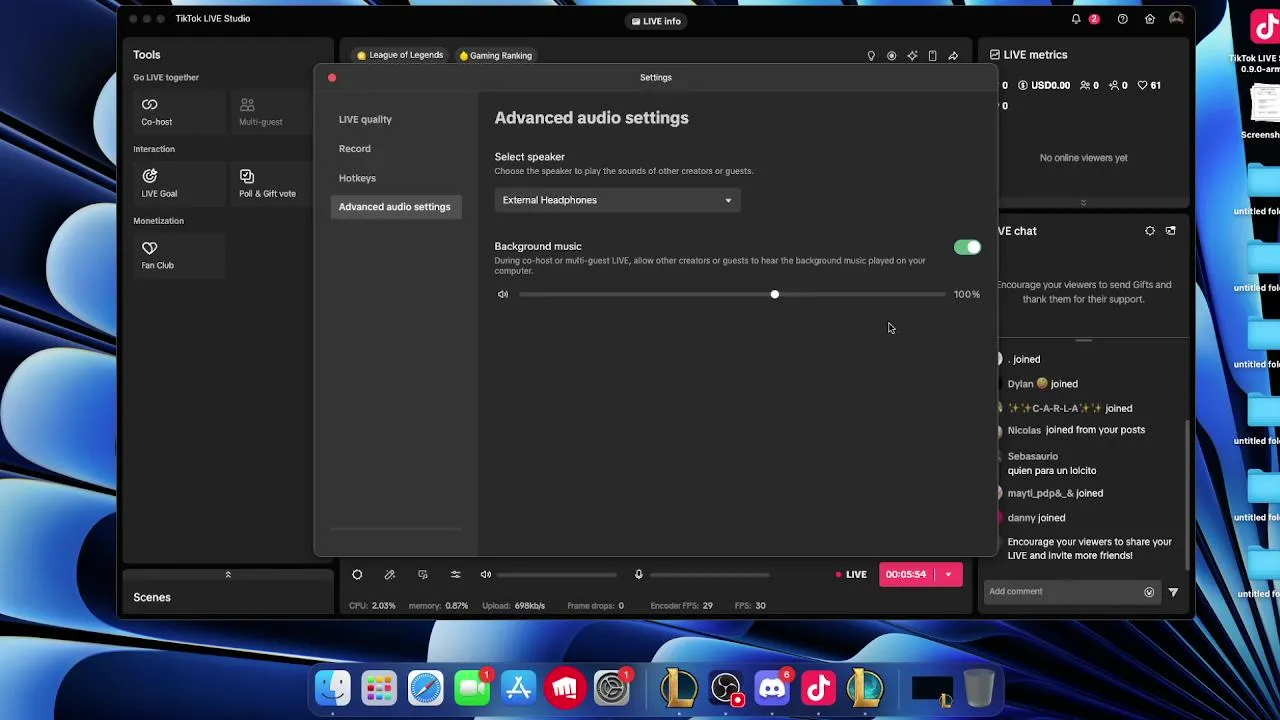The height and width of the screenshot is (720, 1280).
Task: Mute the microphone in bottom toolbar
Action: 639,574
